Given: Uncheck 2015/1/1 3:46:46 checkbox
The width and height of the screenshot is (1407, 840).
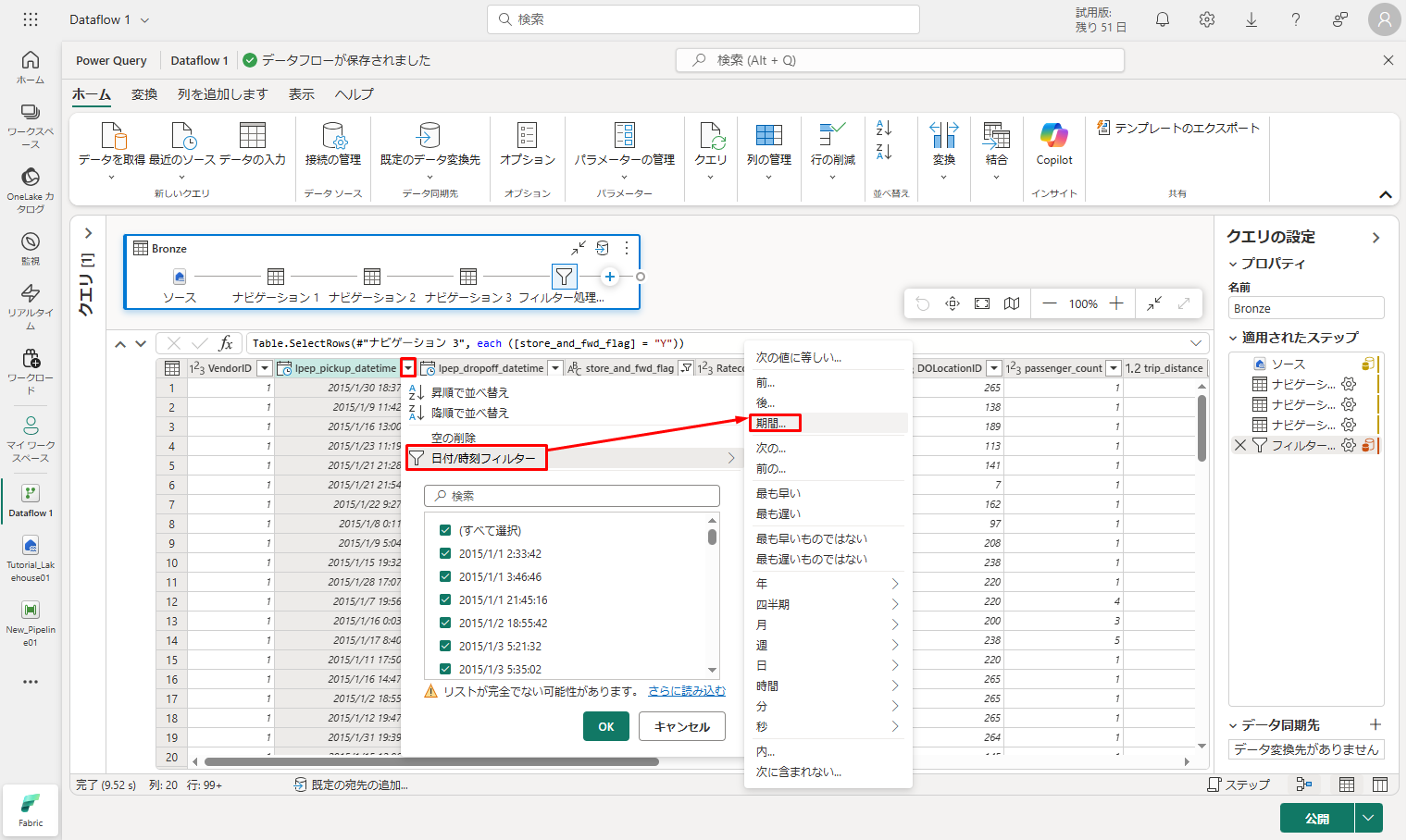Looking at the screenshot, I should coord(445,576).
